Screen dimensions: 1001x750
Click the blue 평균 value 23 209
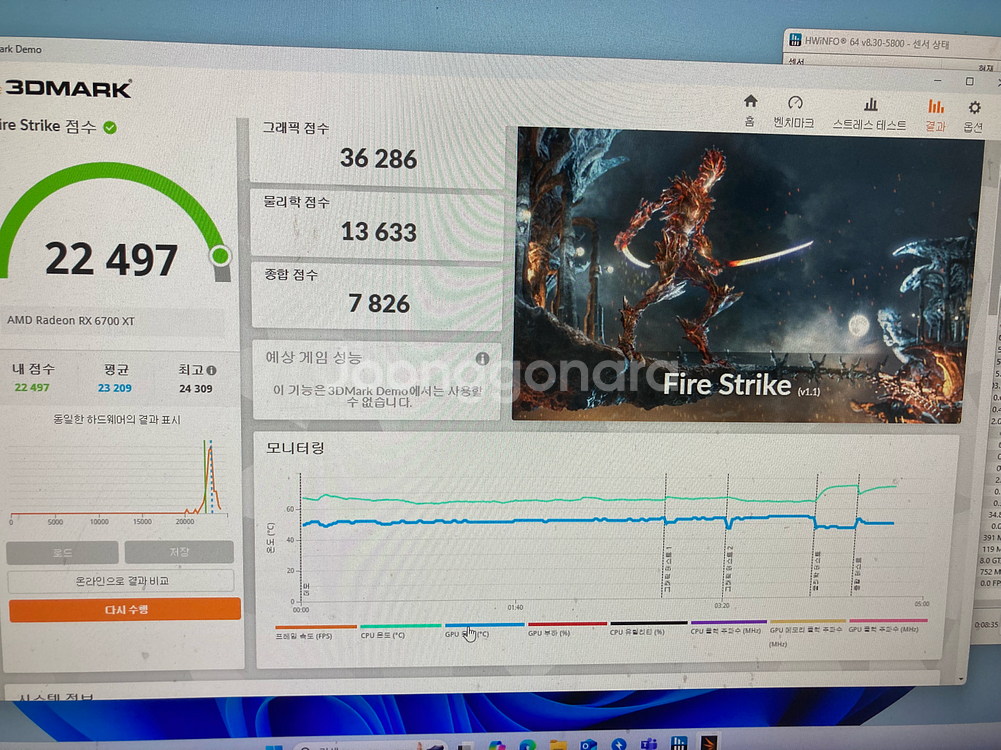pyautogui.click(x=115, y=388)
